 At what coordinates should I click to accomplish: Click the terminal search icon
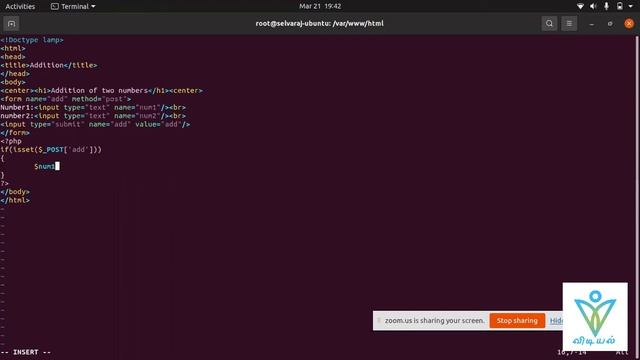pyautogui.click(x=549, y=24)
